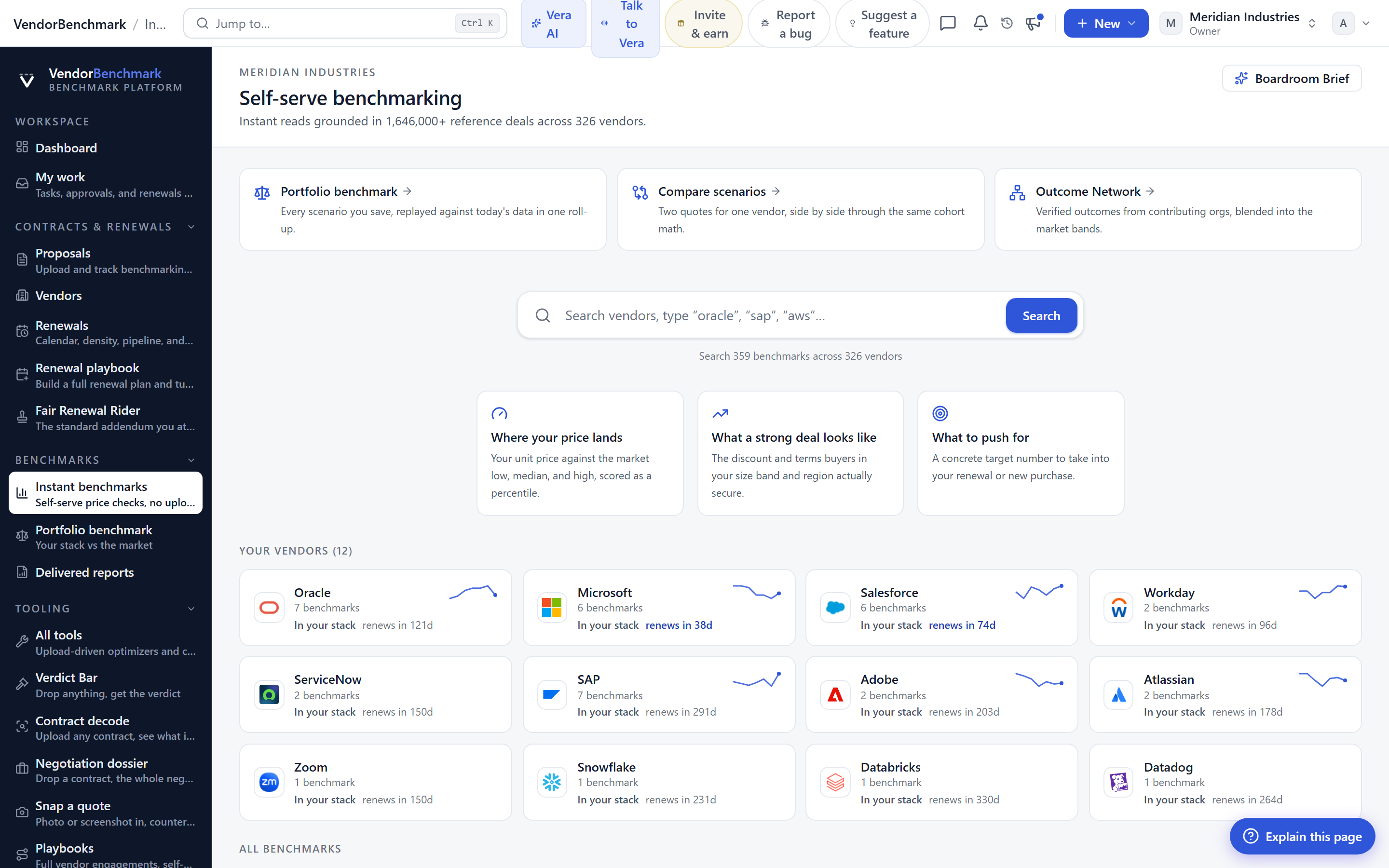
Task: Open the Boardroom Brief button
Action: coord(1292,79)
